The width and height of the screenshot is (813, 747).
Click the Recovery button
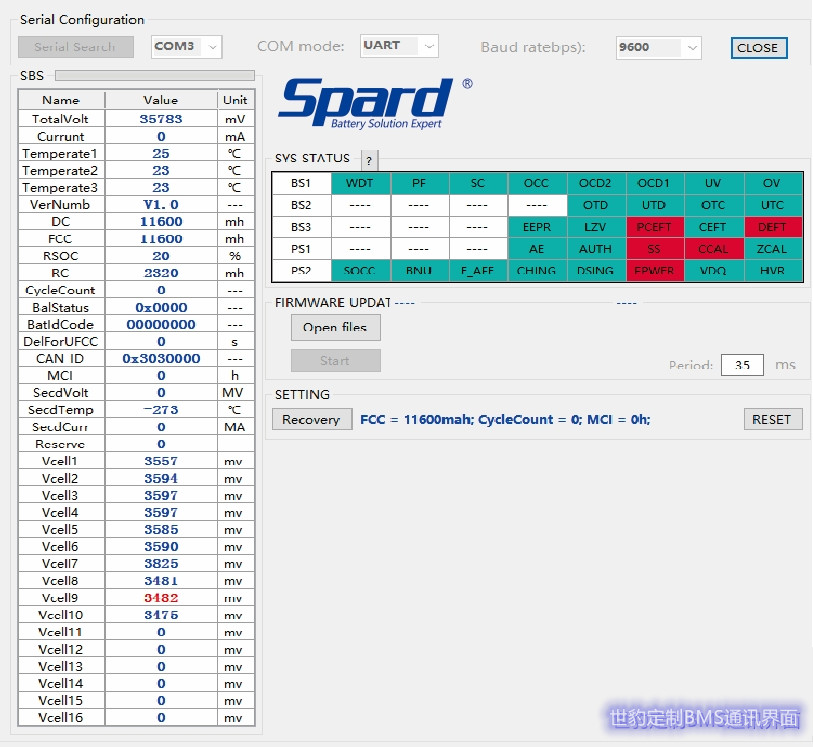click(x=311, y=420)
